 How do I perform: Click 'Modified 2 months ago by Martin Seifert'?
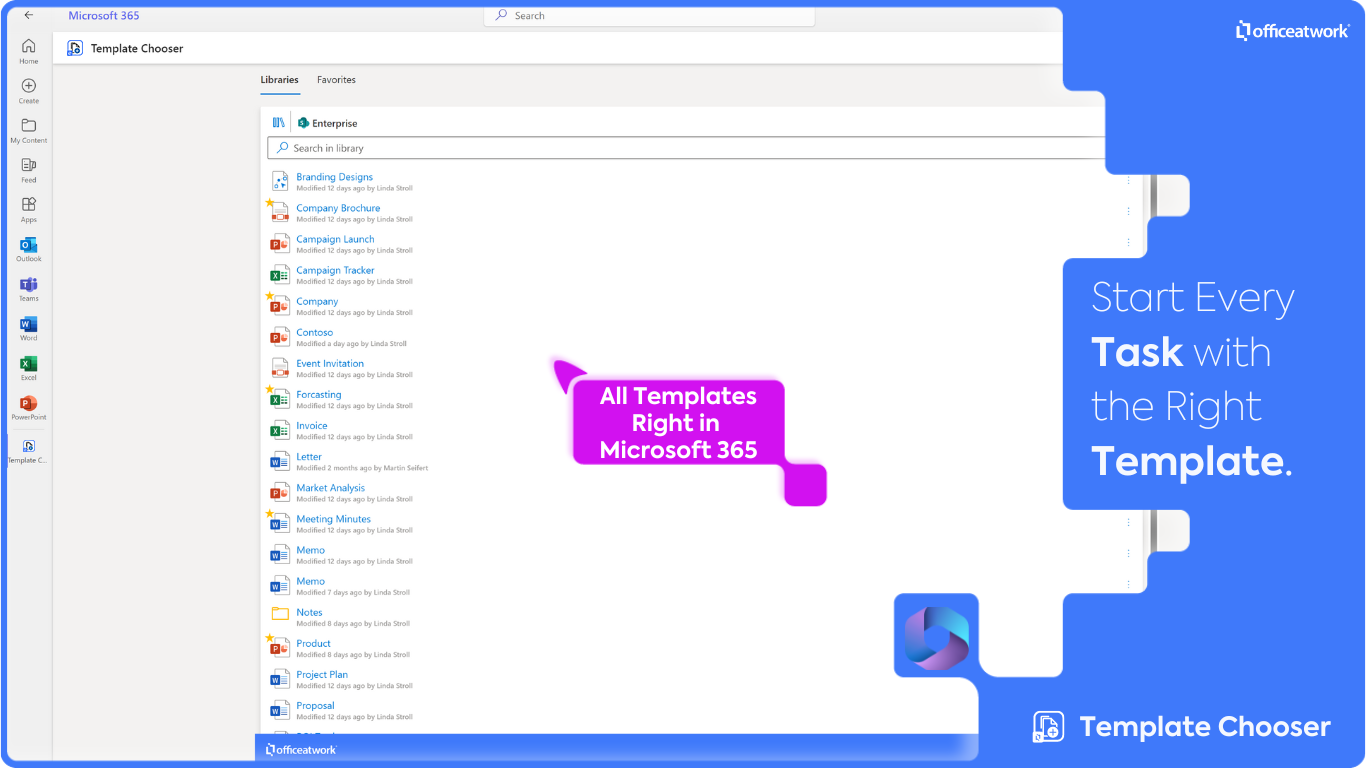pos(362,468)
